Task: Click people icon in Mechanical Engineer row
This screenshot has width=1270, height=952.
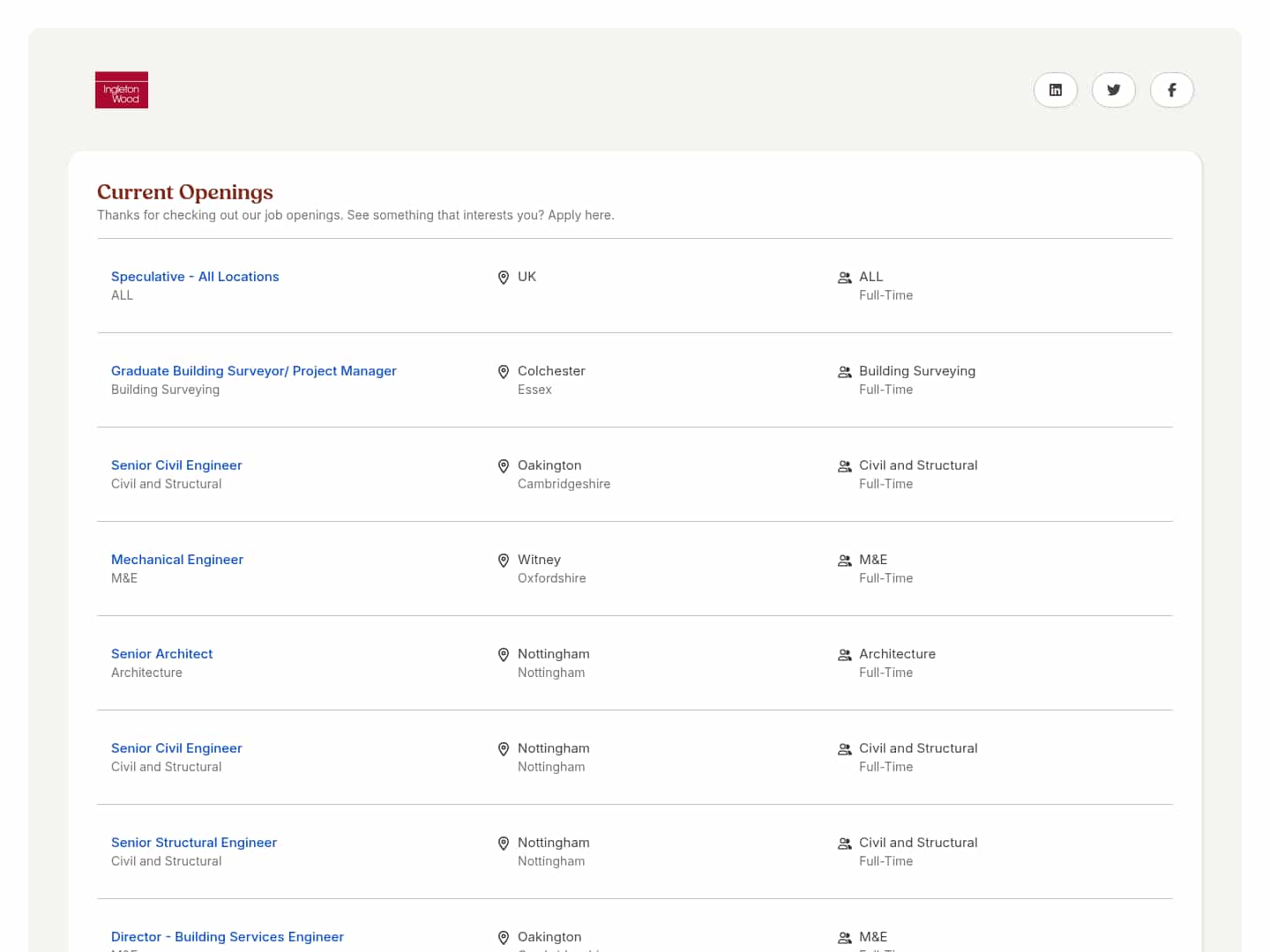Action: (844, 561)
